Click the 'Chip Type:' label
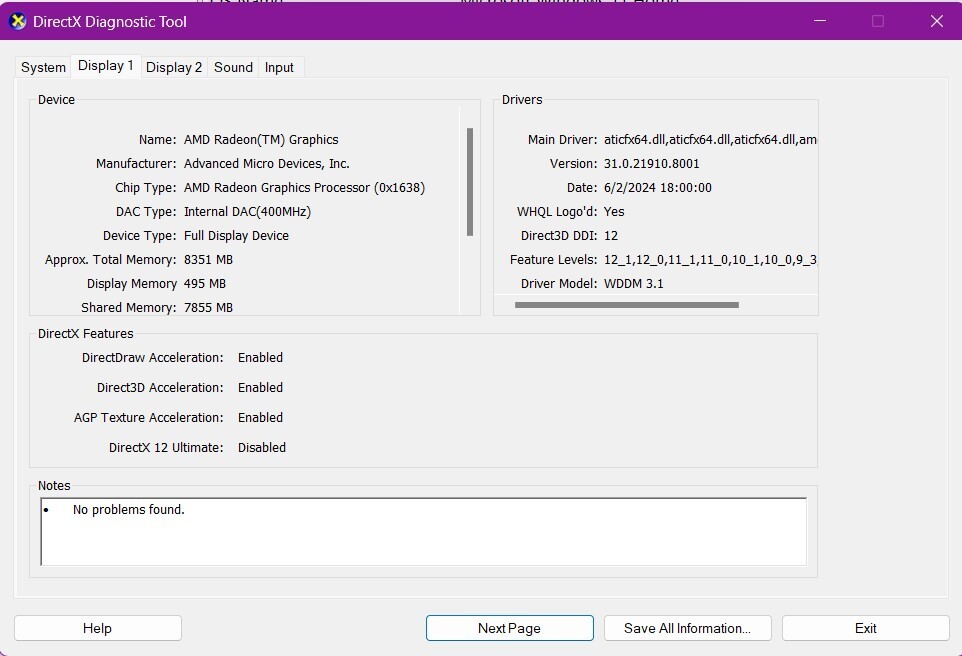The height and width of the screenshot is (656, 962). 145,188
